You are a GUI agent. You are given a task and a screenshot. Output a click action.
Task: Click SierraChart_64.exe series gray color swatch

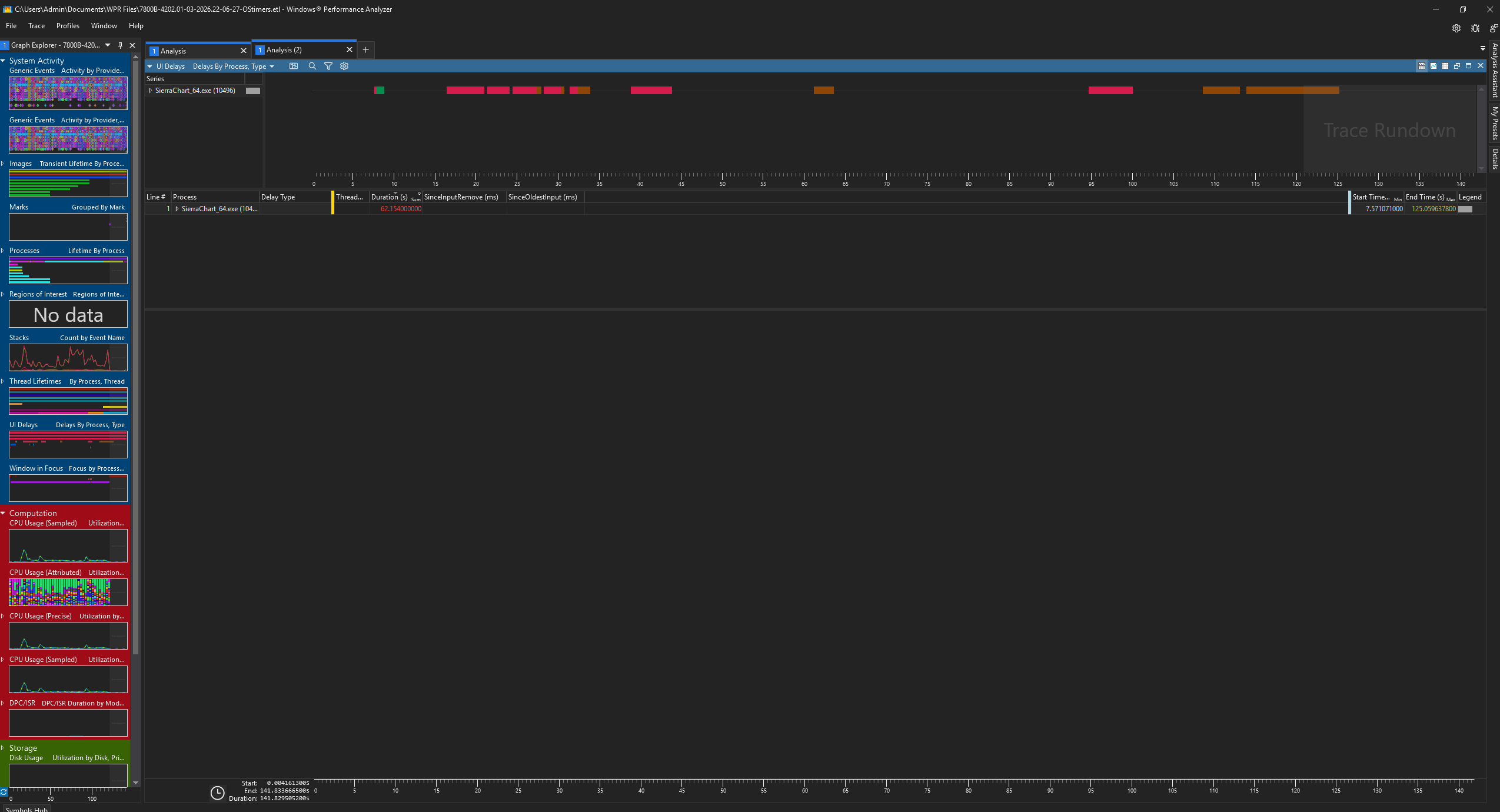pos(253,91)
